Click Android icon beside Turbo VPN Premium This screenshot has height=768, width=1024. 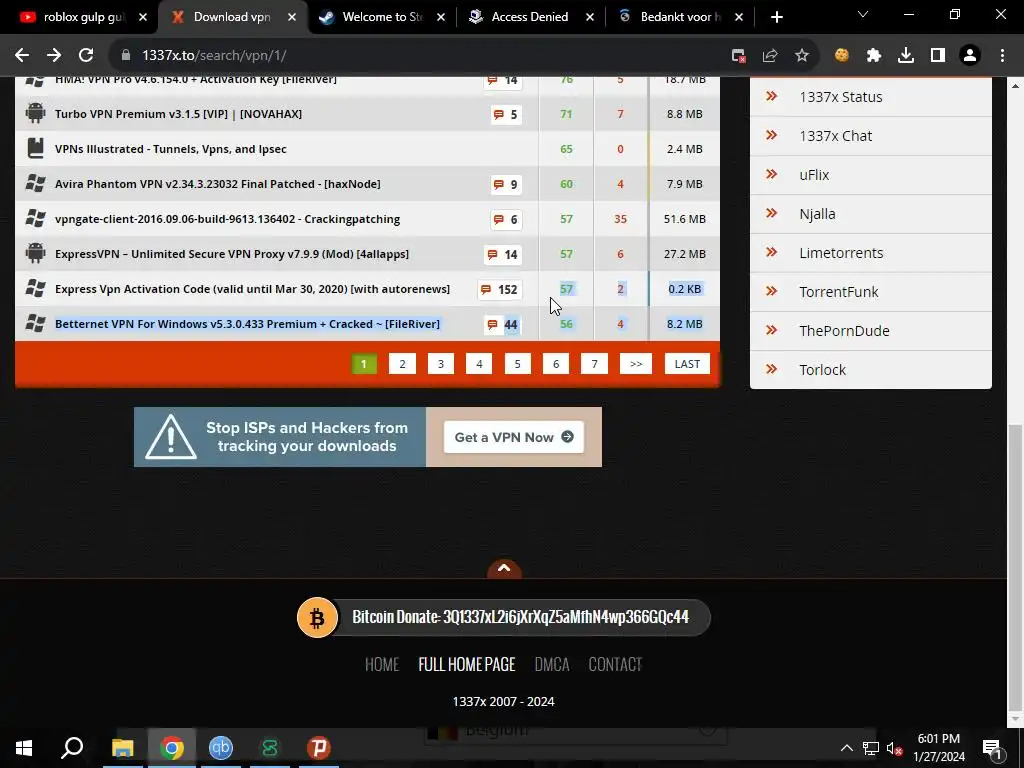click(35, 114)
